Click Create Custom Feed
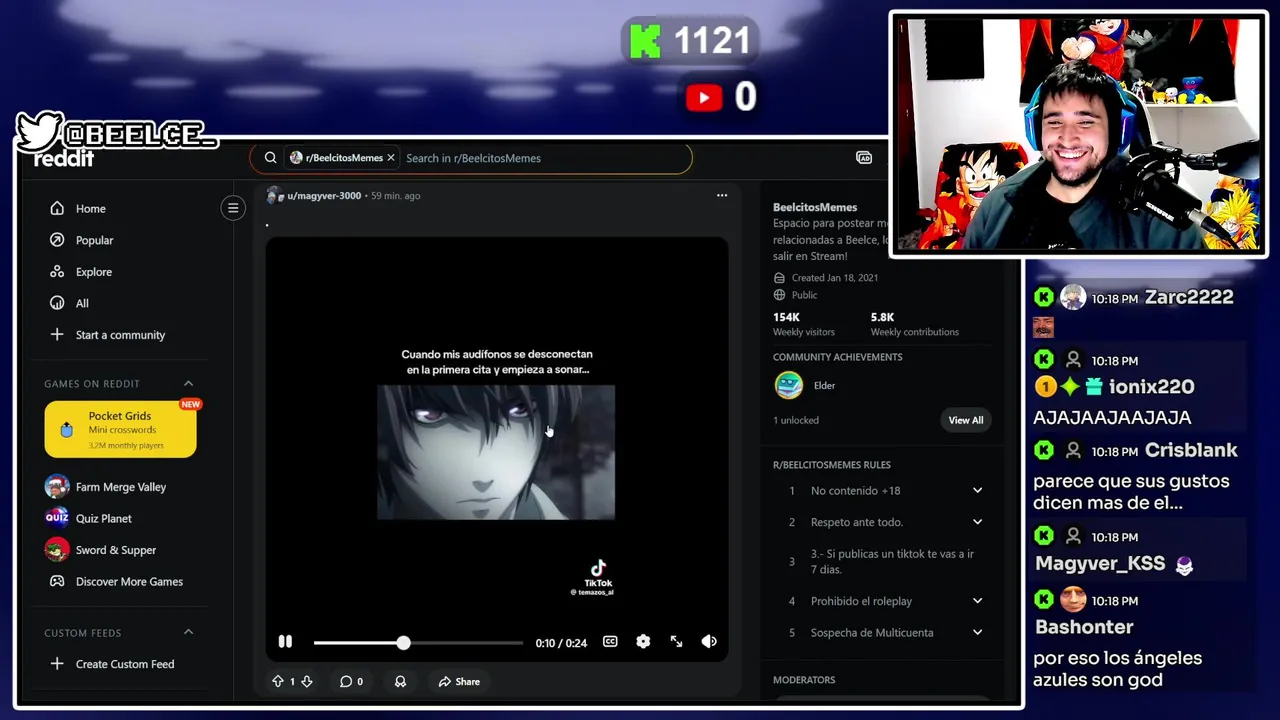1280x720 pixels. tap(124, 664)
